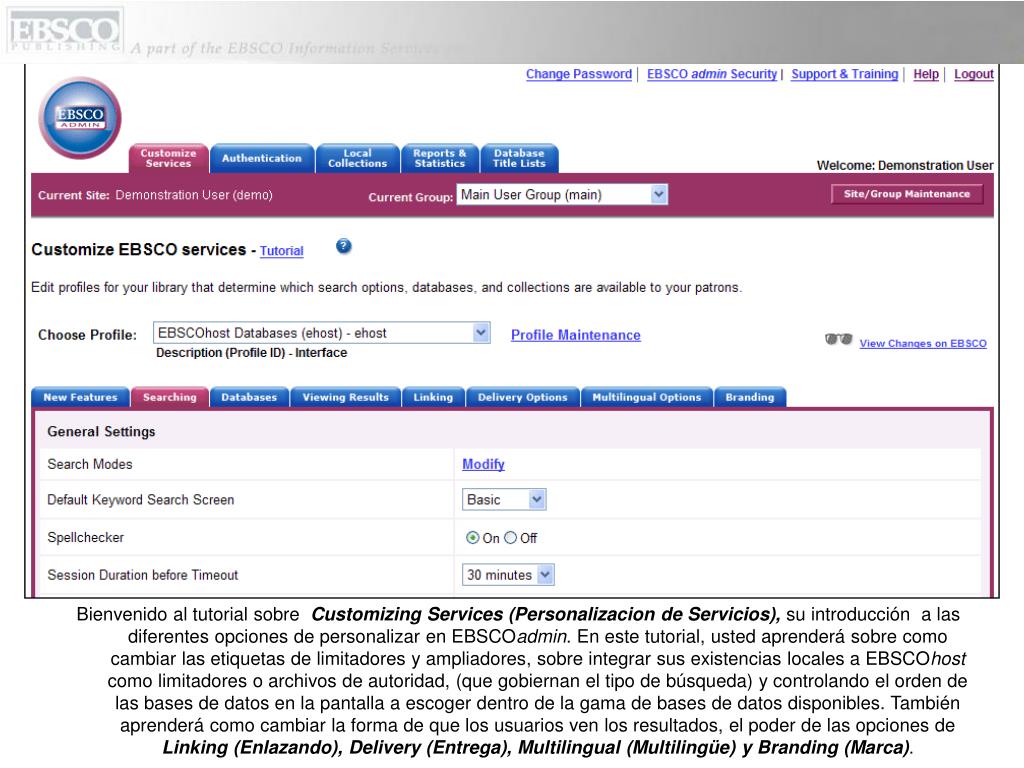Click the Search Modes row label

click(89, 464)
